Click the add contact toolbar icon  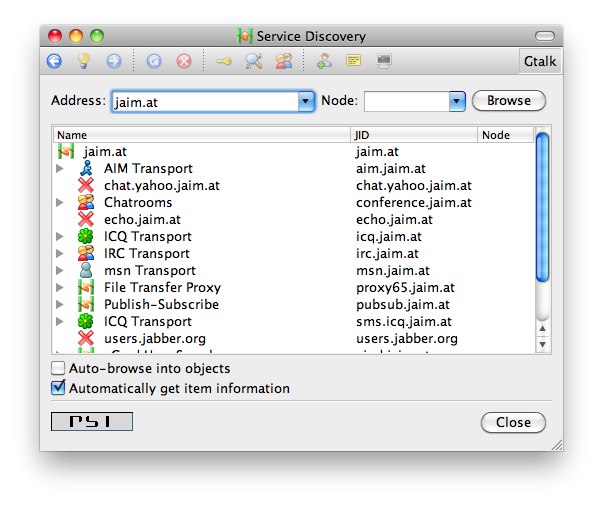pyautogui.click(x=324, y=61)
